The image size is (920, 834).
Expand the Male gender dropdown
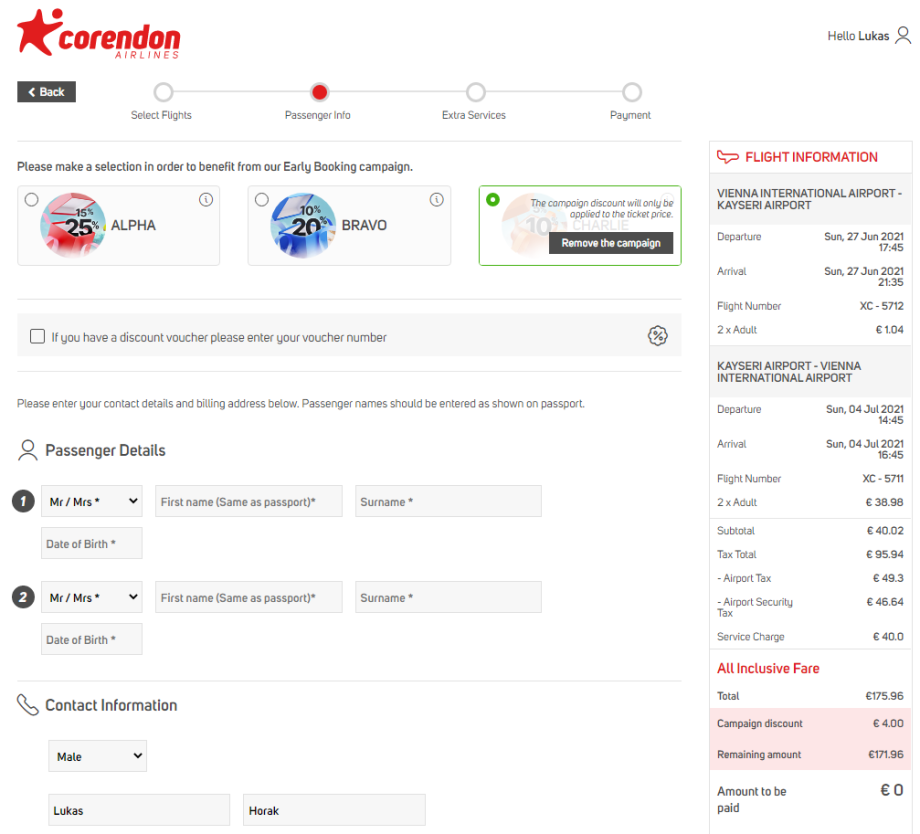[97, 756]
